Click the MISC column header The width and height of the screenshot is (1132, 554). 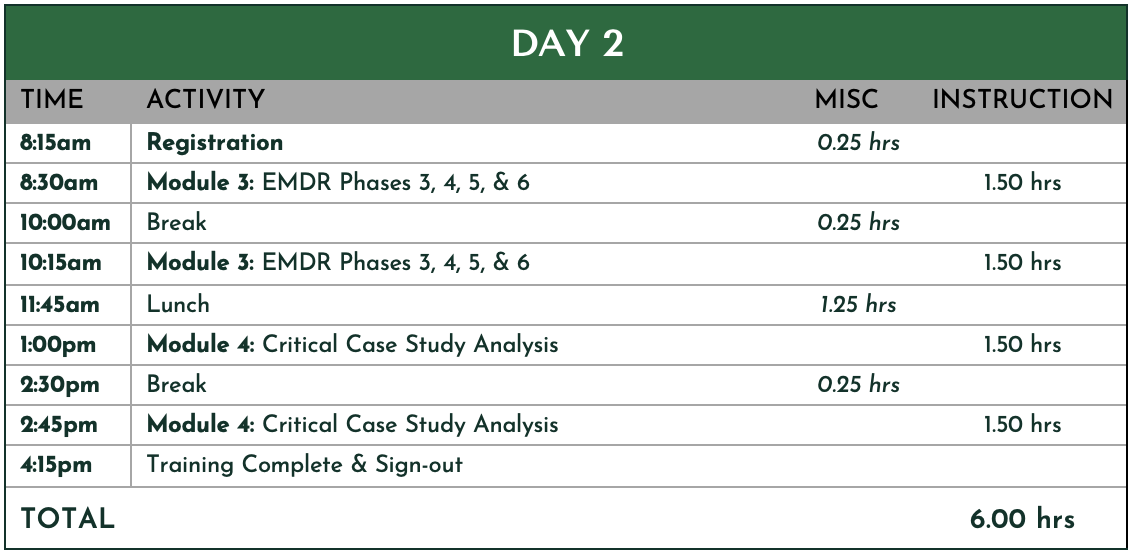coord(846,99)
